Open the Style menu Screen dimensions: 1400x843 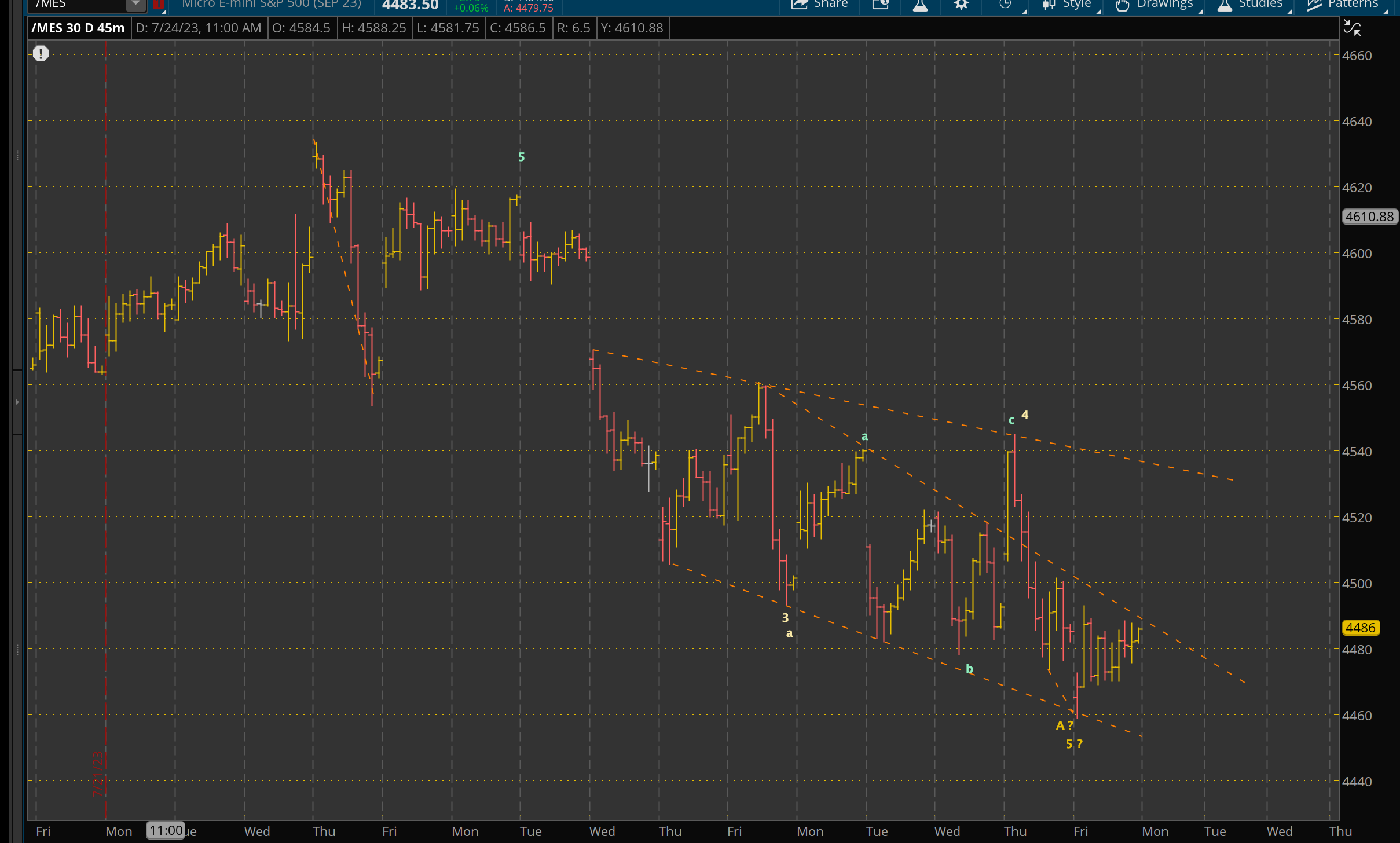[1067, 5]
